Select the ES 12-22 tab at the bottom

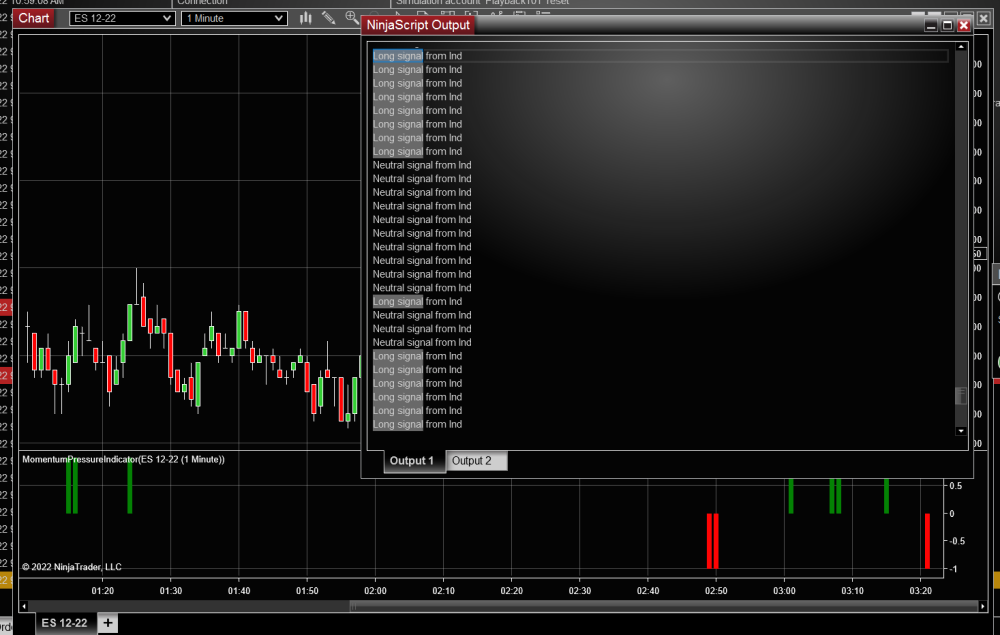tap(63, 622)
